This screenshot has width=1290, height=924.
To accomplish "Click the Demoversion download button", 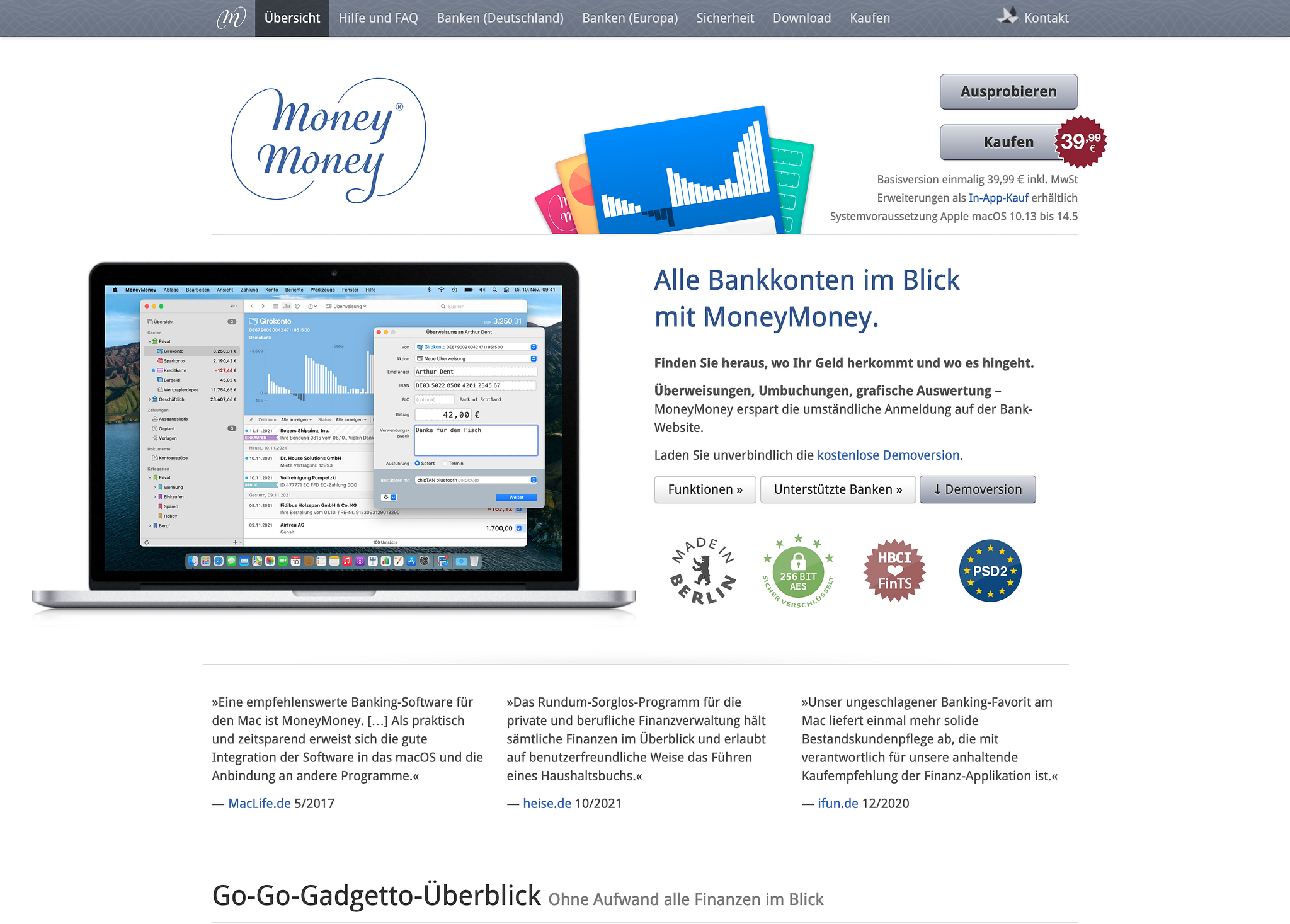I will [x=978, y=489].
